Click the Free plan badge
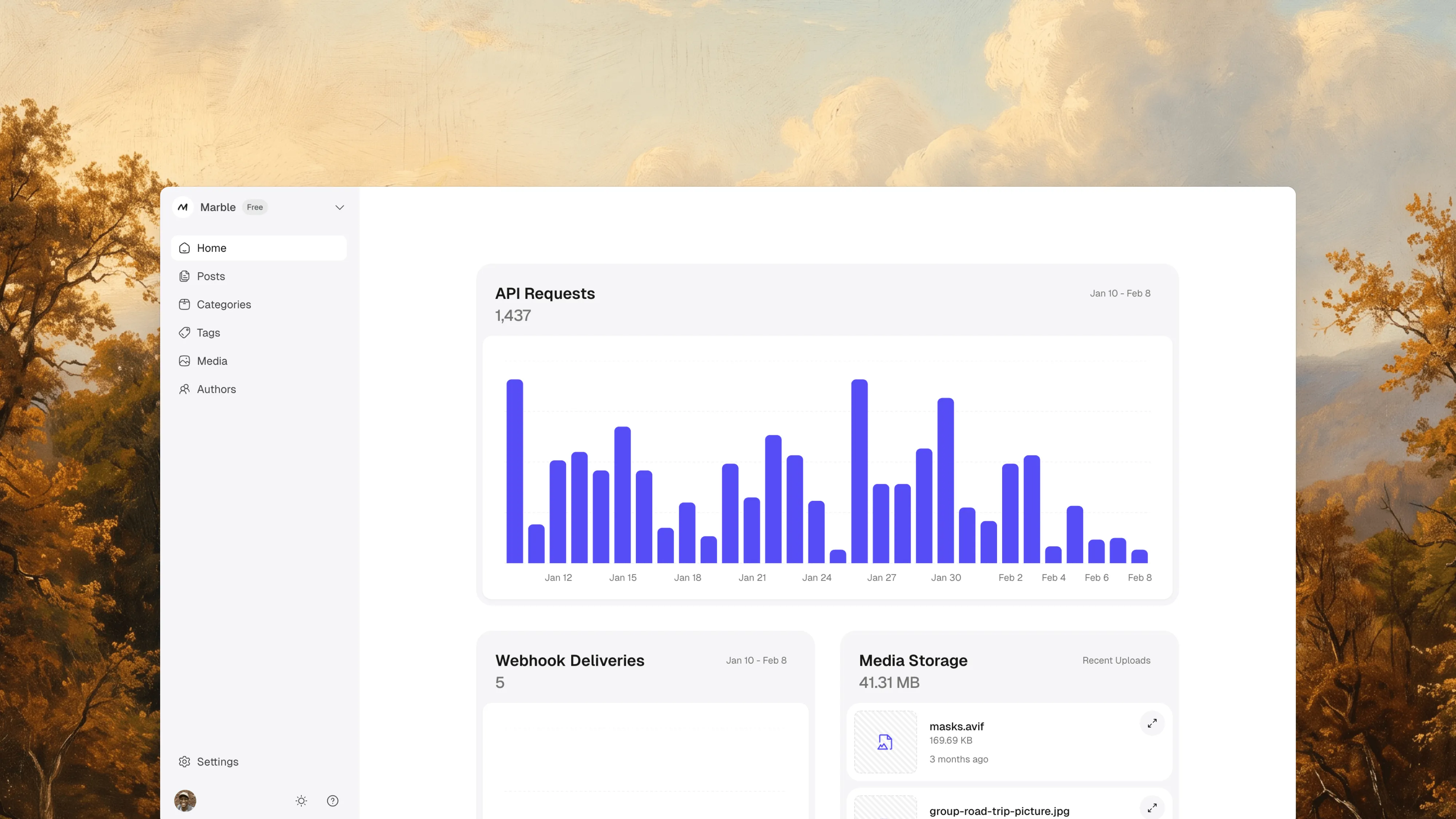Viewport: 1456px width, 819px height. click(x=255, y=207)
